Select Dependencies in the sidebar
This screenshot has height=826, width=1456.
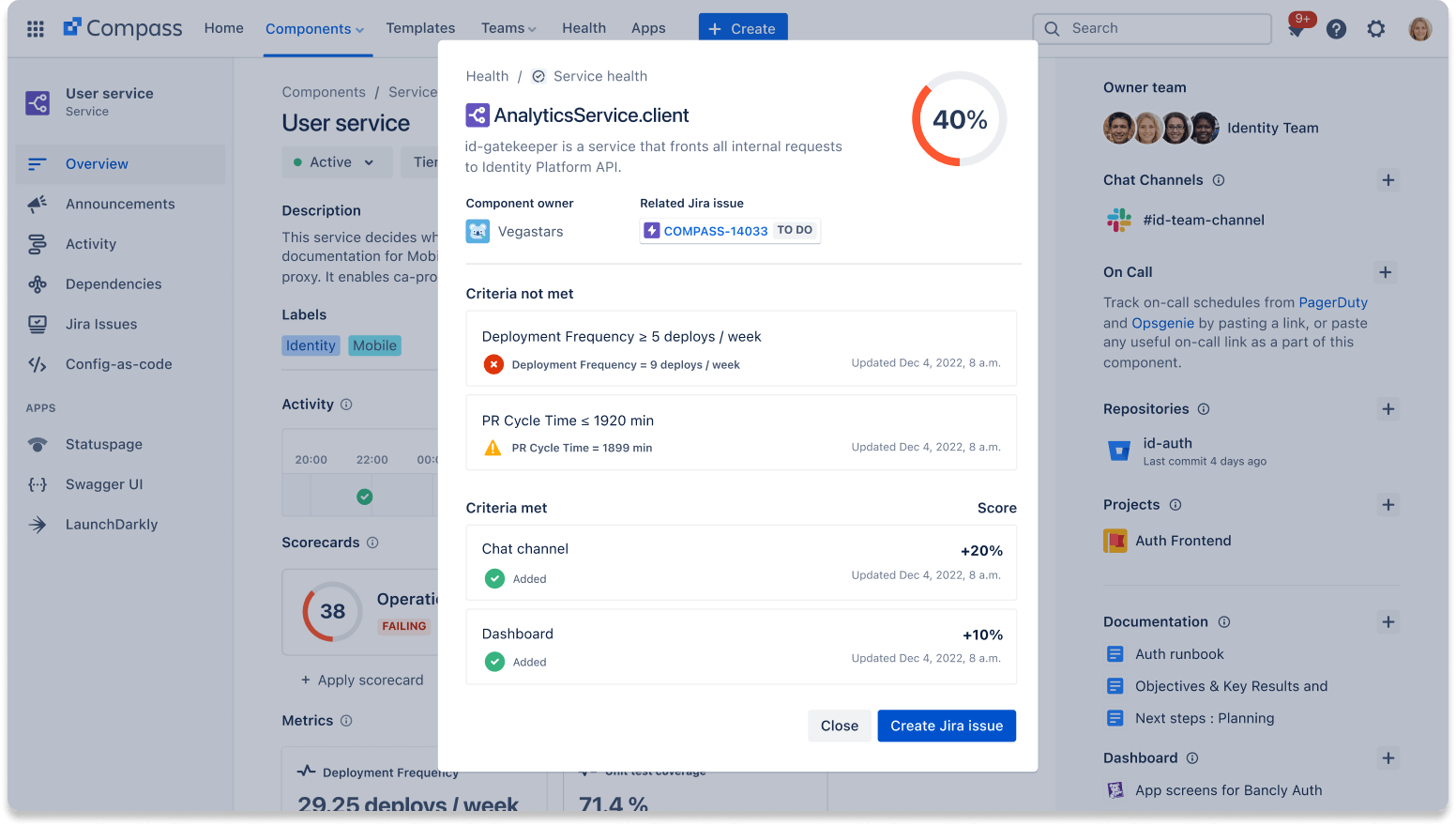(x=114, y=284)
